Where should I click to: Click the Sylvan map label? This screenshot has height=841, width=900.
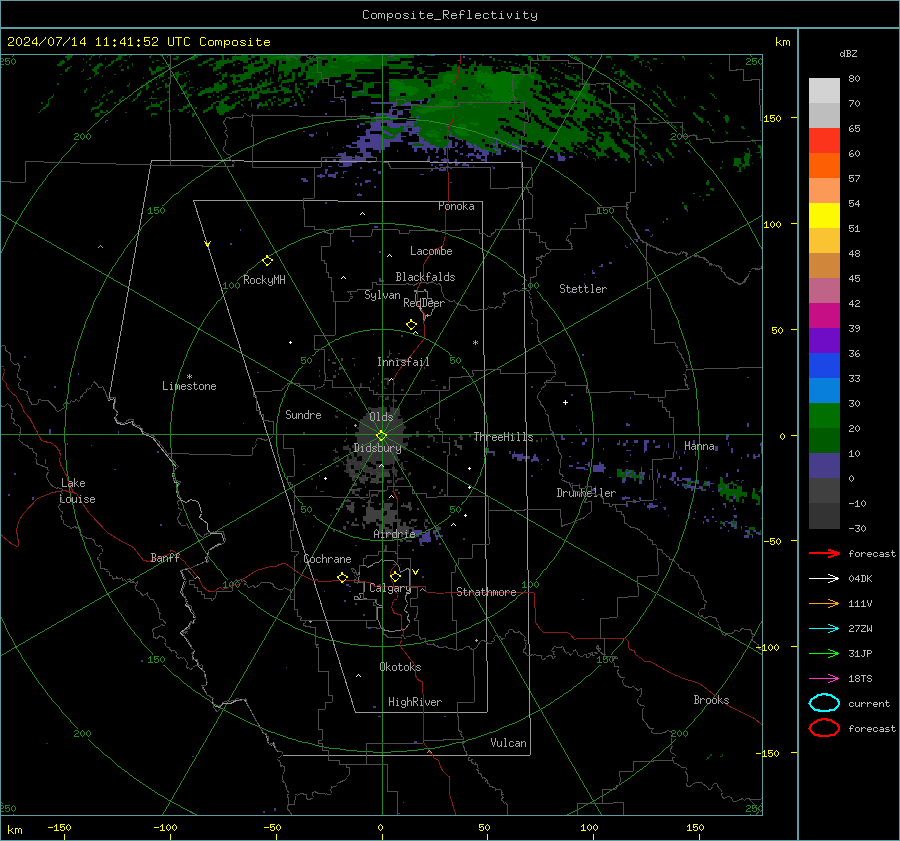[382, 295]
